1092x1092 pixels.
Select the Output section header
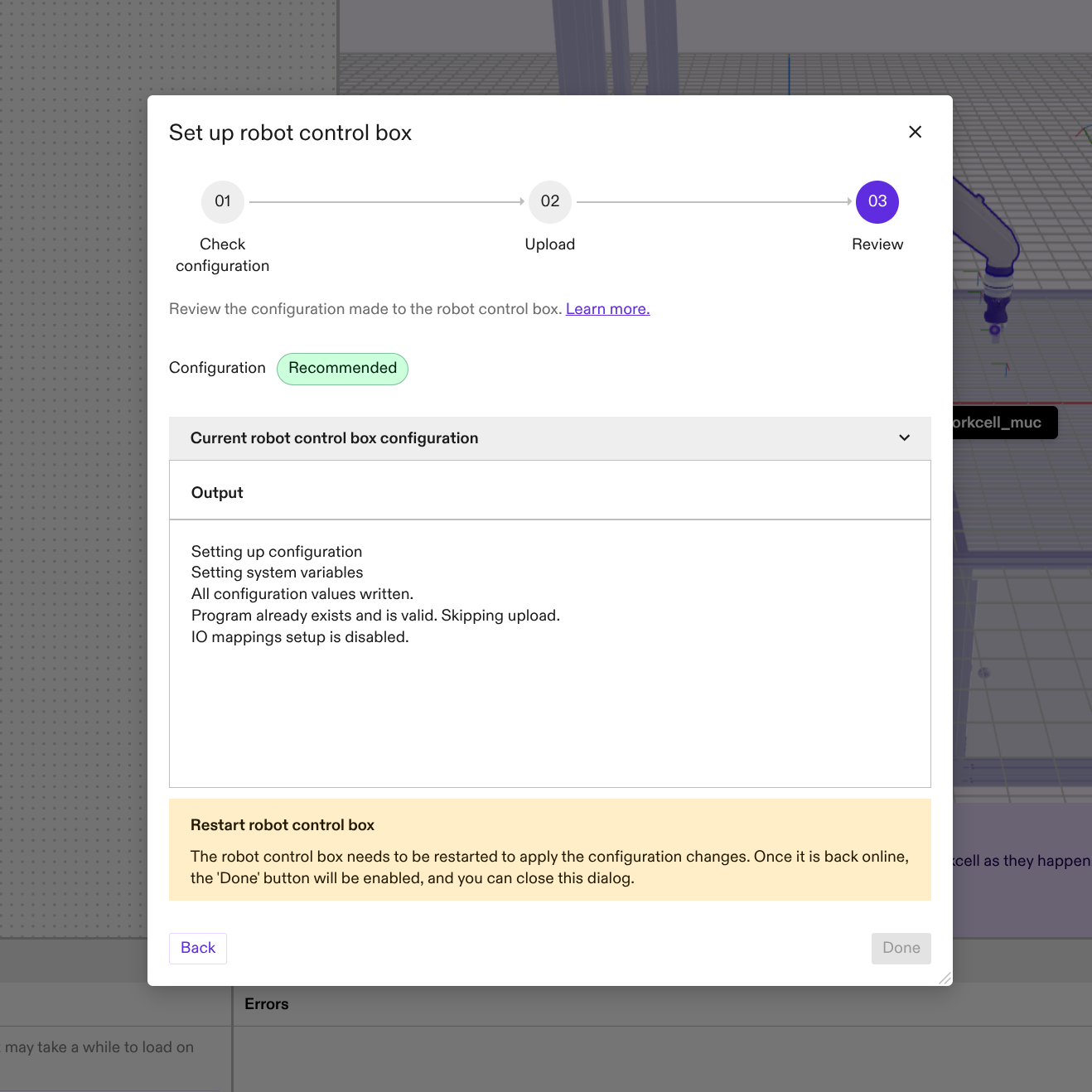[x=217, y=491]
